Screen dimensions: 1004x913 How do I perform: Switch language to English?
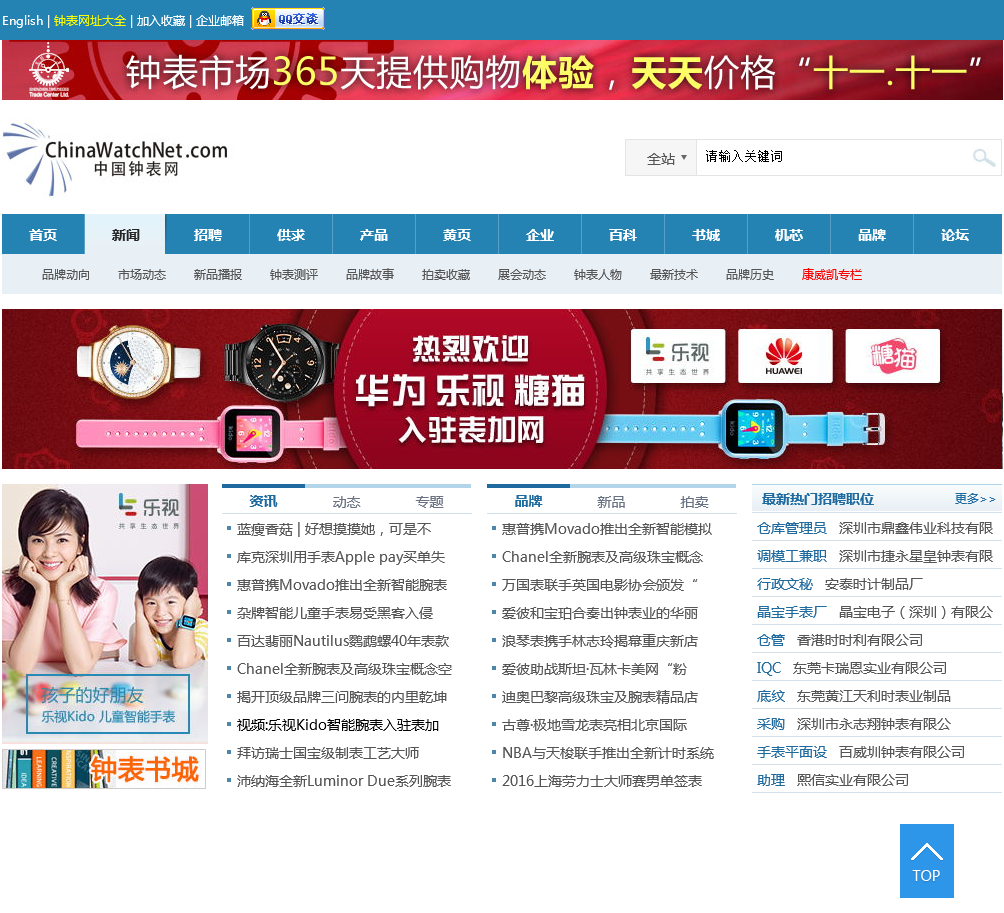pos(22,20)
